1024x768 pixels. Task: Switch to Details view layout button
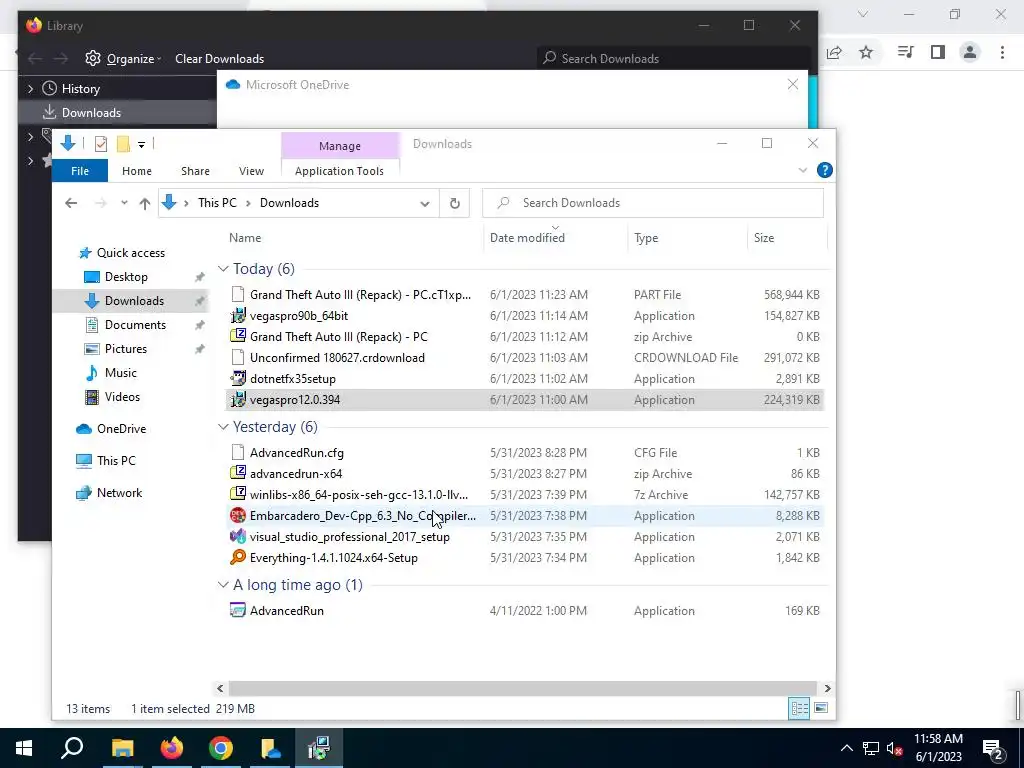tap(799, 708)
